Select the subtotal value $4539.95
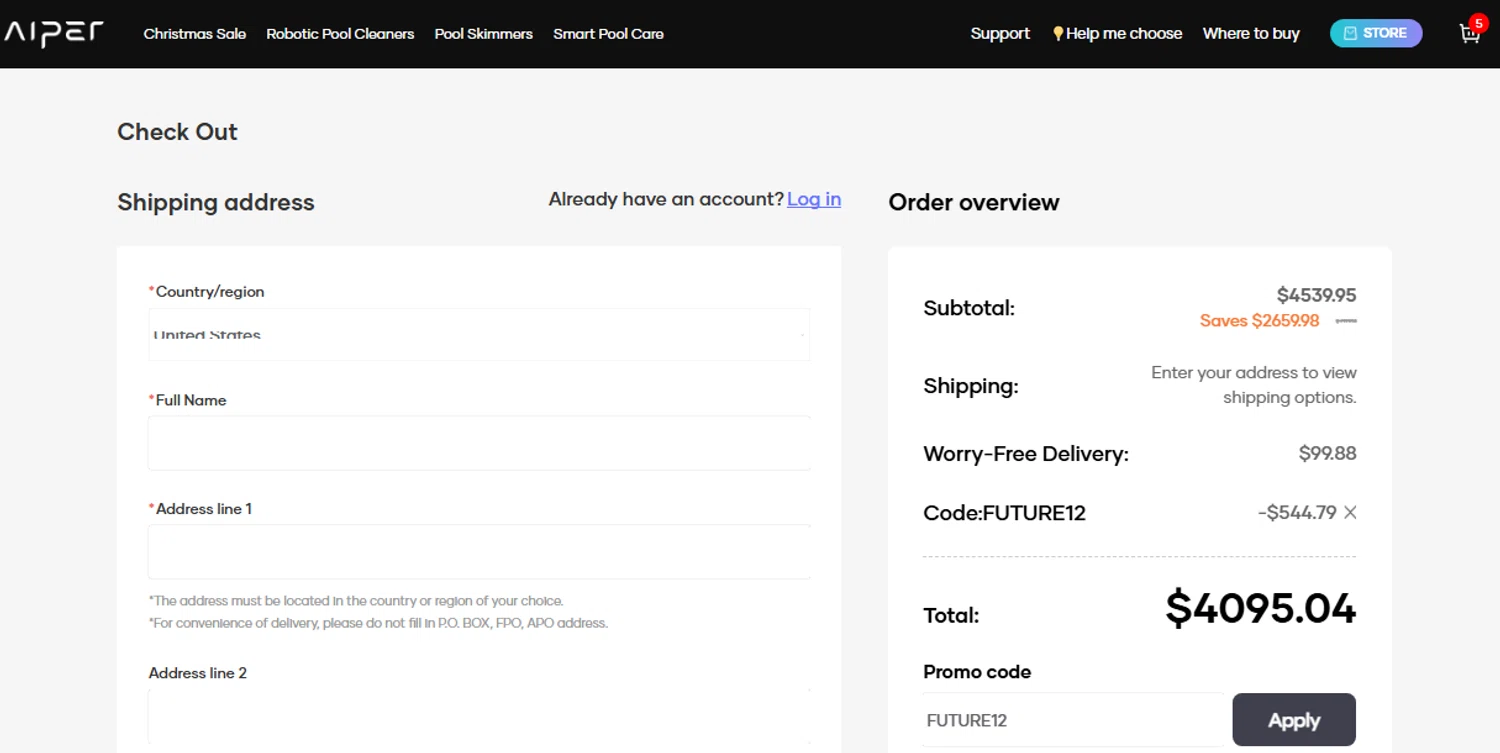Viewport: 1500px width, 753px height. pos(1317,295)
